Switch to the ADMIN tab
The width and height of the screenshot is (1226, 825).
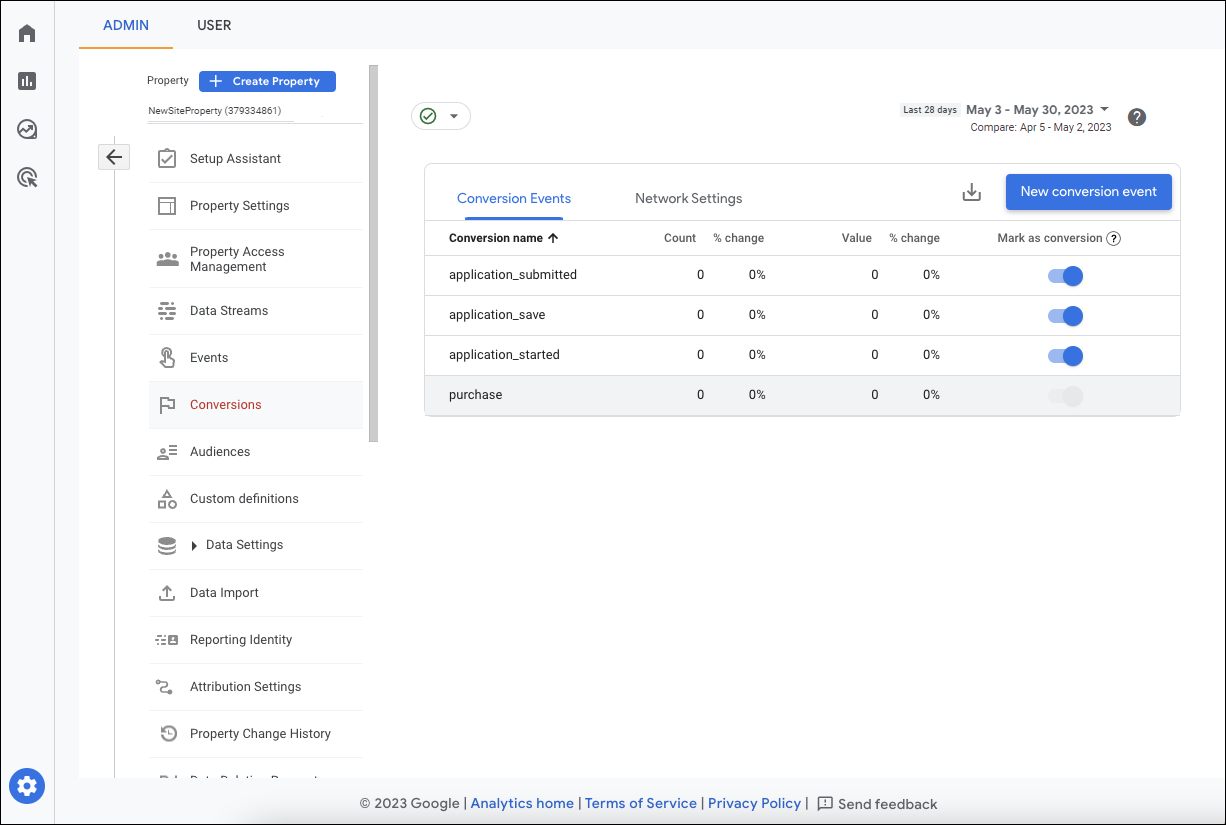click(x=126, y=25)
